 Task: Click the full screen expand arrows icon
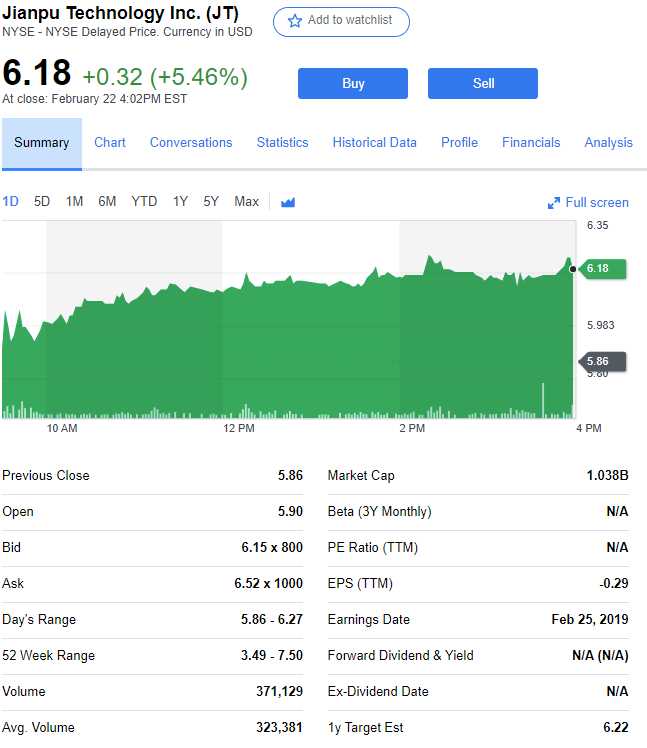coord(553,203)
